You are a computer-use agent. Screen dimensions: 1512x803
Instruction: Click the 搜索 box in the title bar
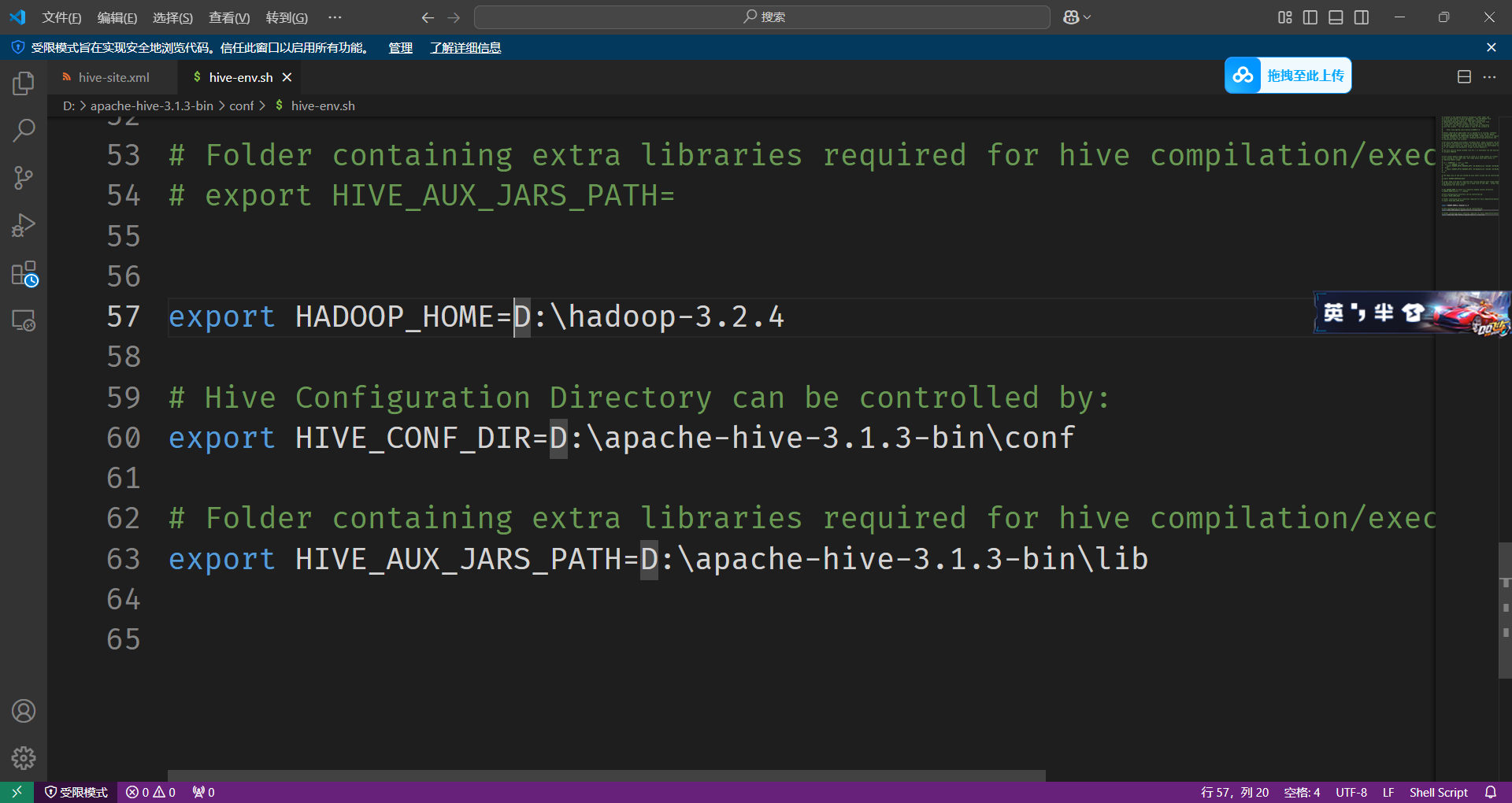pyautogui.click(x=761, y=17)
